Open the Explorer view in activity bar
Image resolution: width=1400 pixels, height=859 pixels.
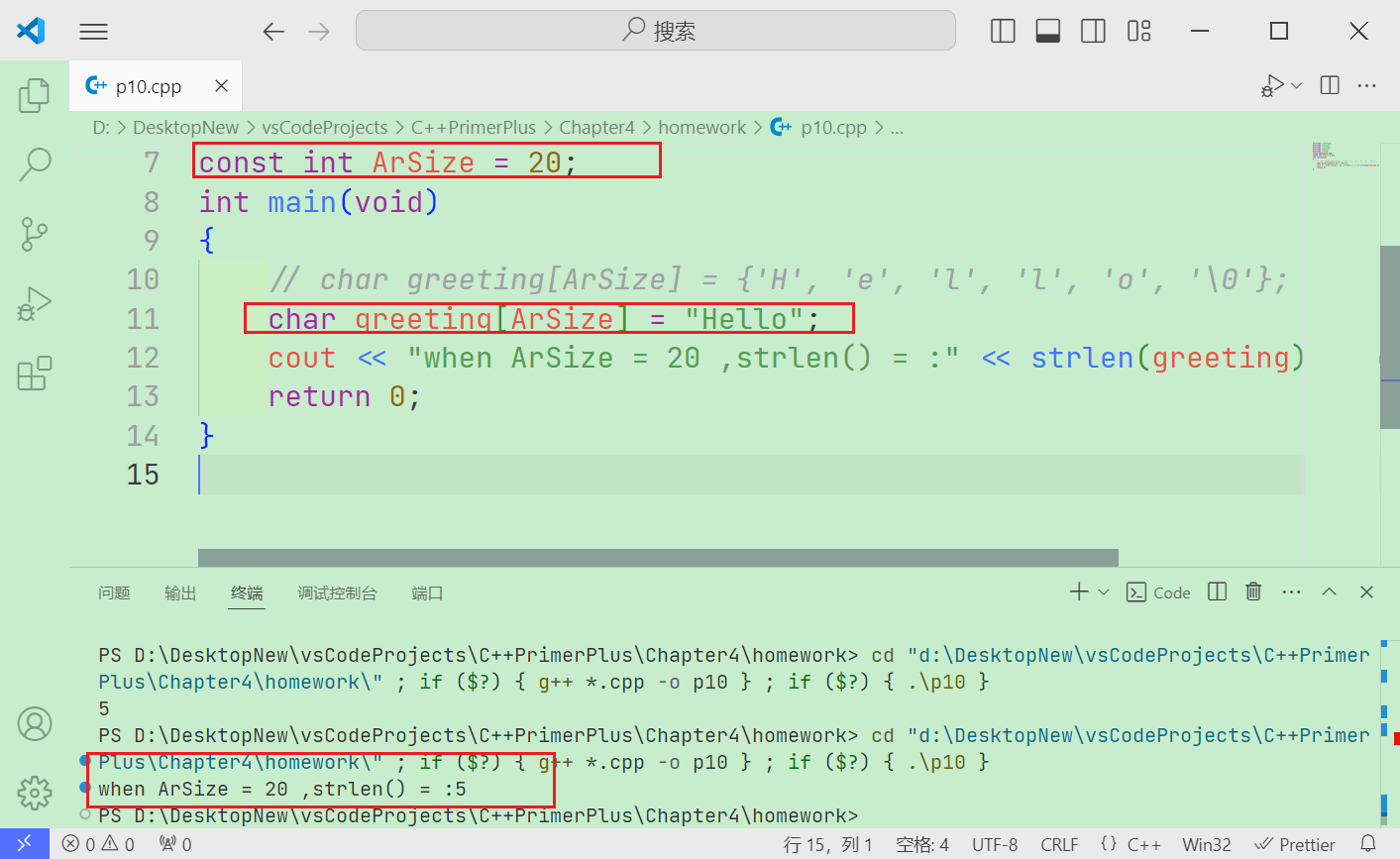click(x=35, y=95)
